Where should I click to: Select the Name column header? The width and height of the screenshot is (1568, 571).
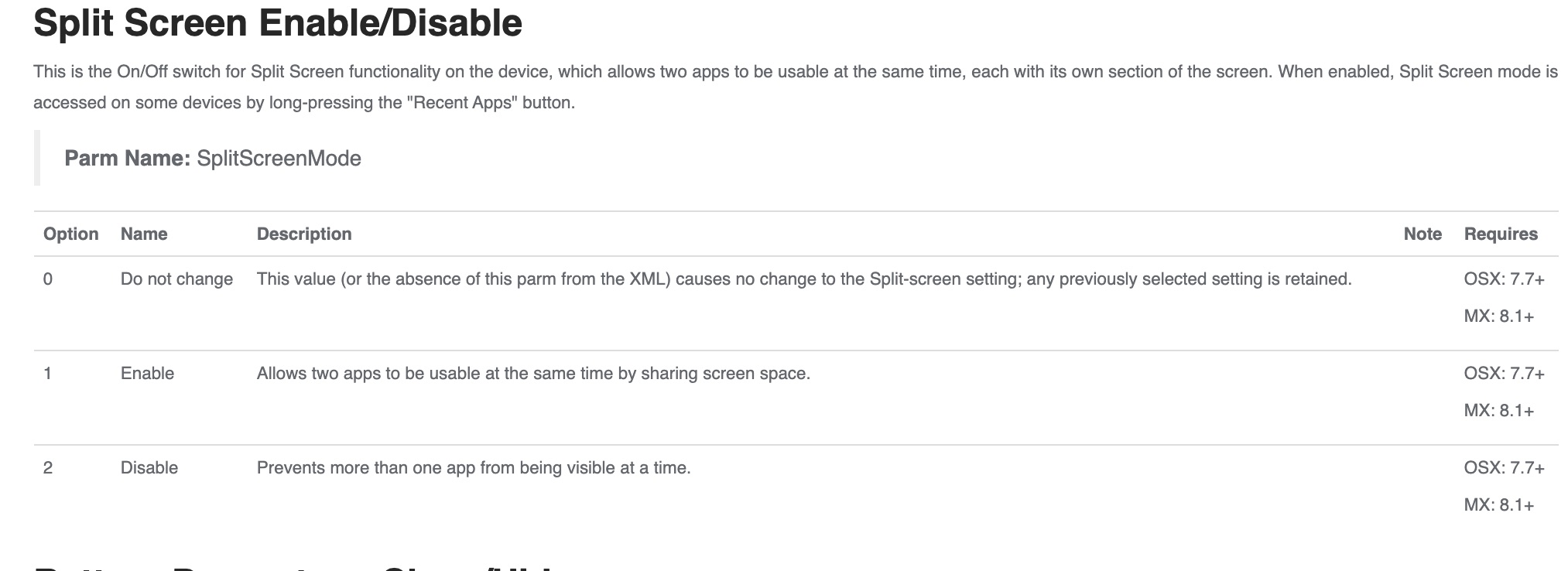(144, 234)
